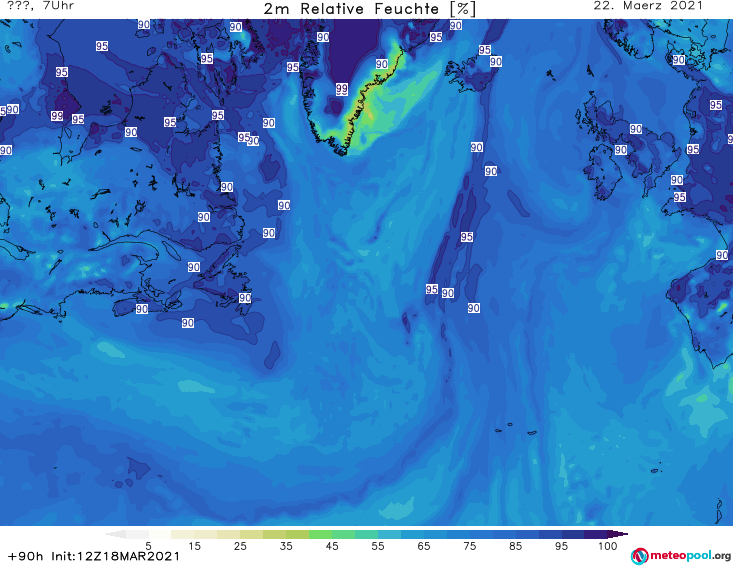
Task: Pick the green colorbar segment between 40 and 45
Action: pyautogui.click(x=320, y=534)
